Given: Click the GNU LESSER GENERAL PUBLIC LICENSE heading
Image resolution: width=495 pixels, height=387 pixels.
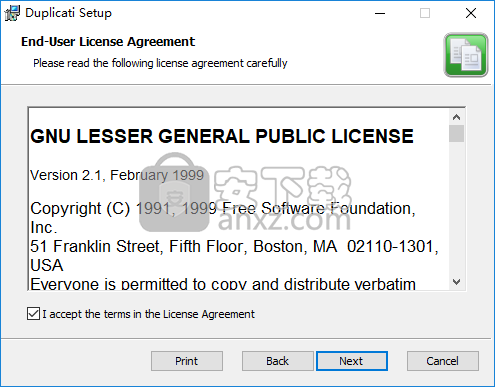Looking at the screenshot, I should 222,136.
